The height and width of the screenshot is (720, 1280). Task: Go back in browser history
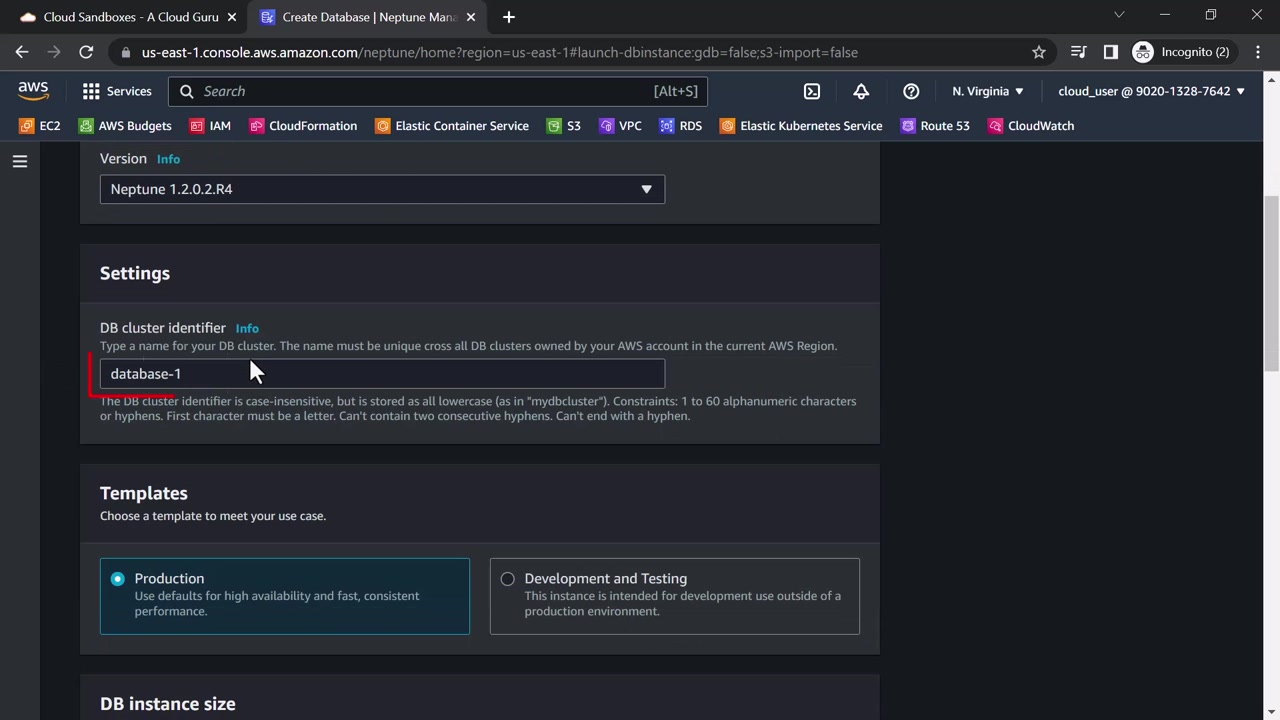[22, 52]
